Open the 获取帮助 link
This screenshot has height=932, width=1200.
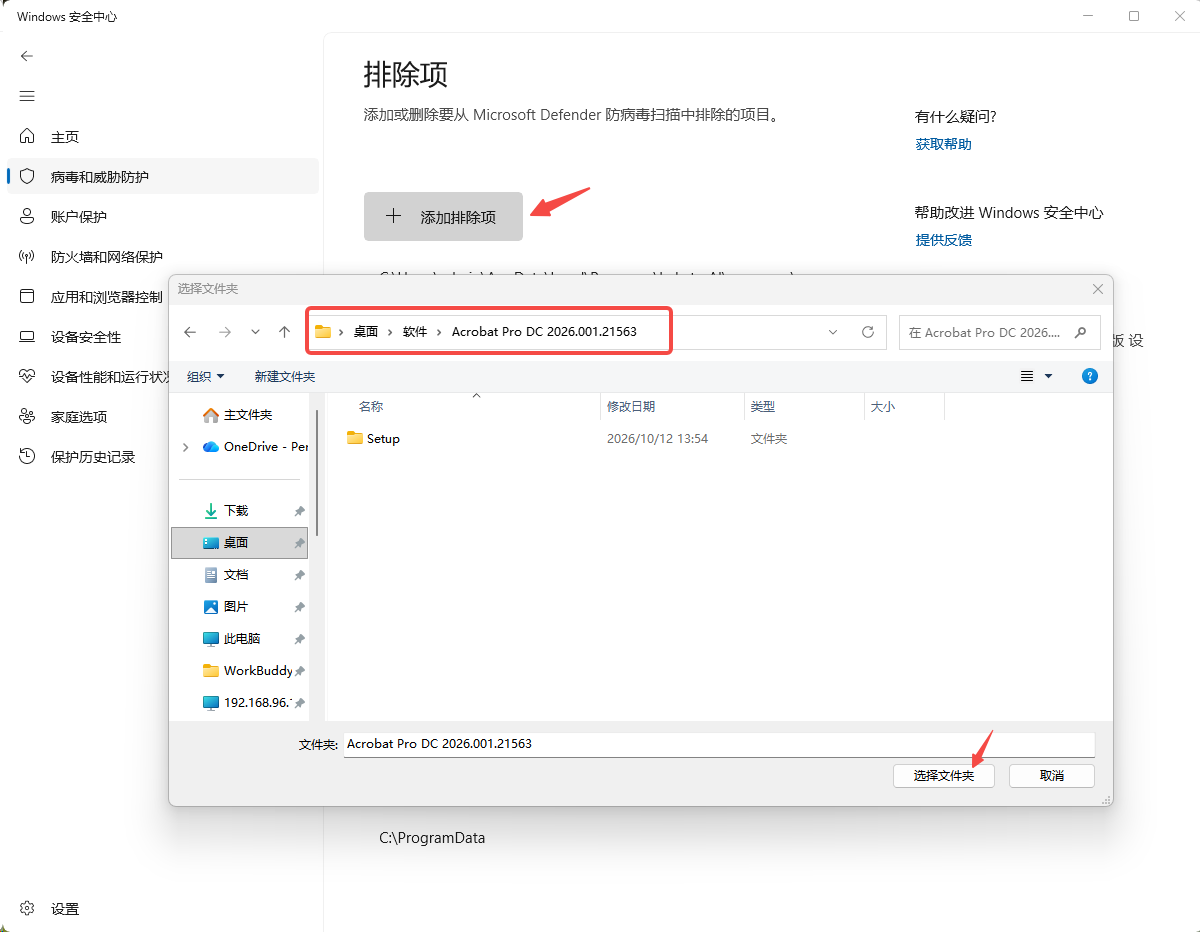pos(944,144)
